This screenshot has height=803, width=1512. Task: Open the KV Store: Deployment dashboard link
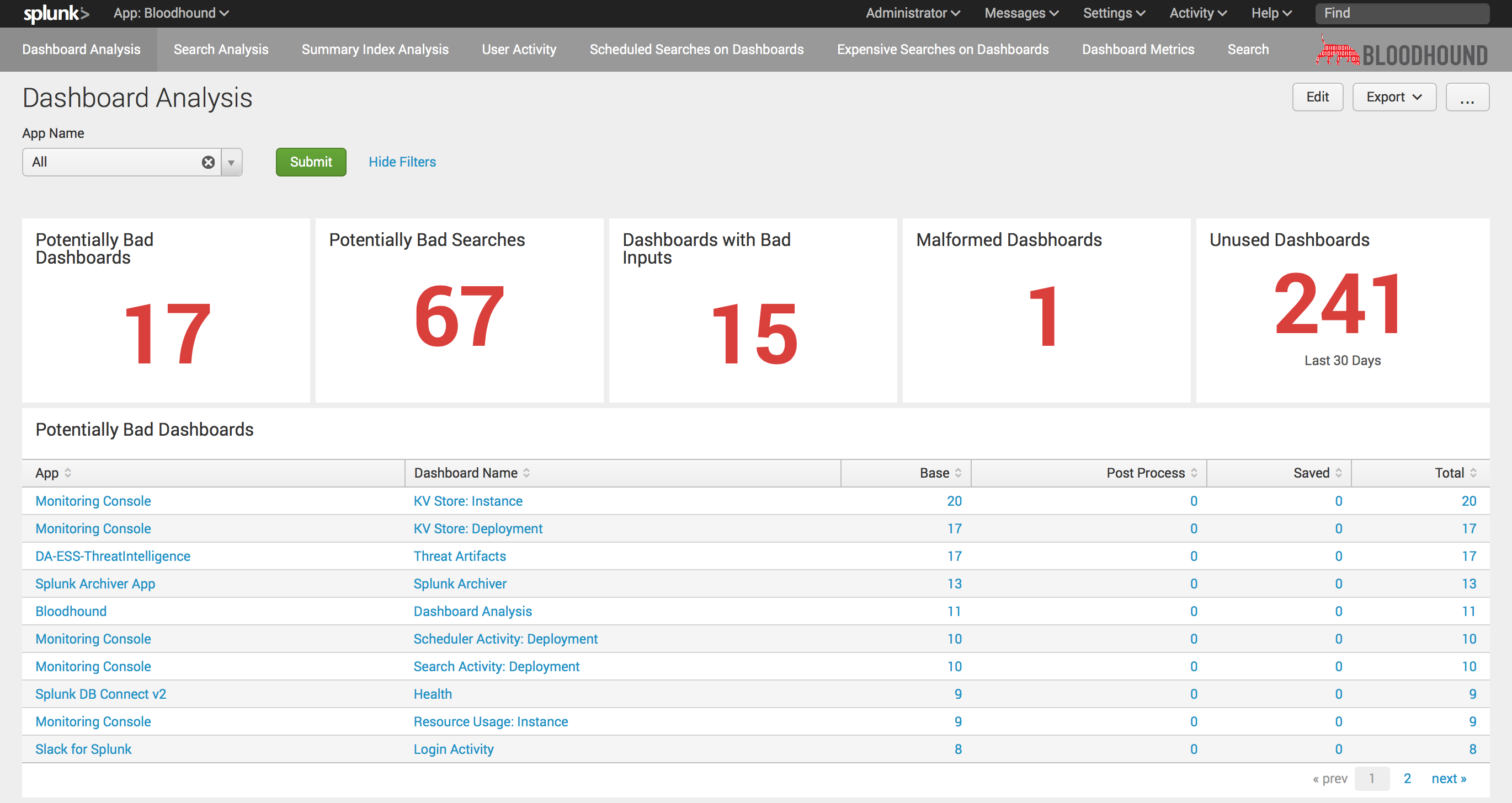[x=478, y=528]
